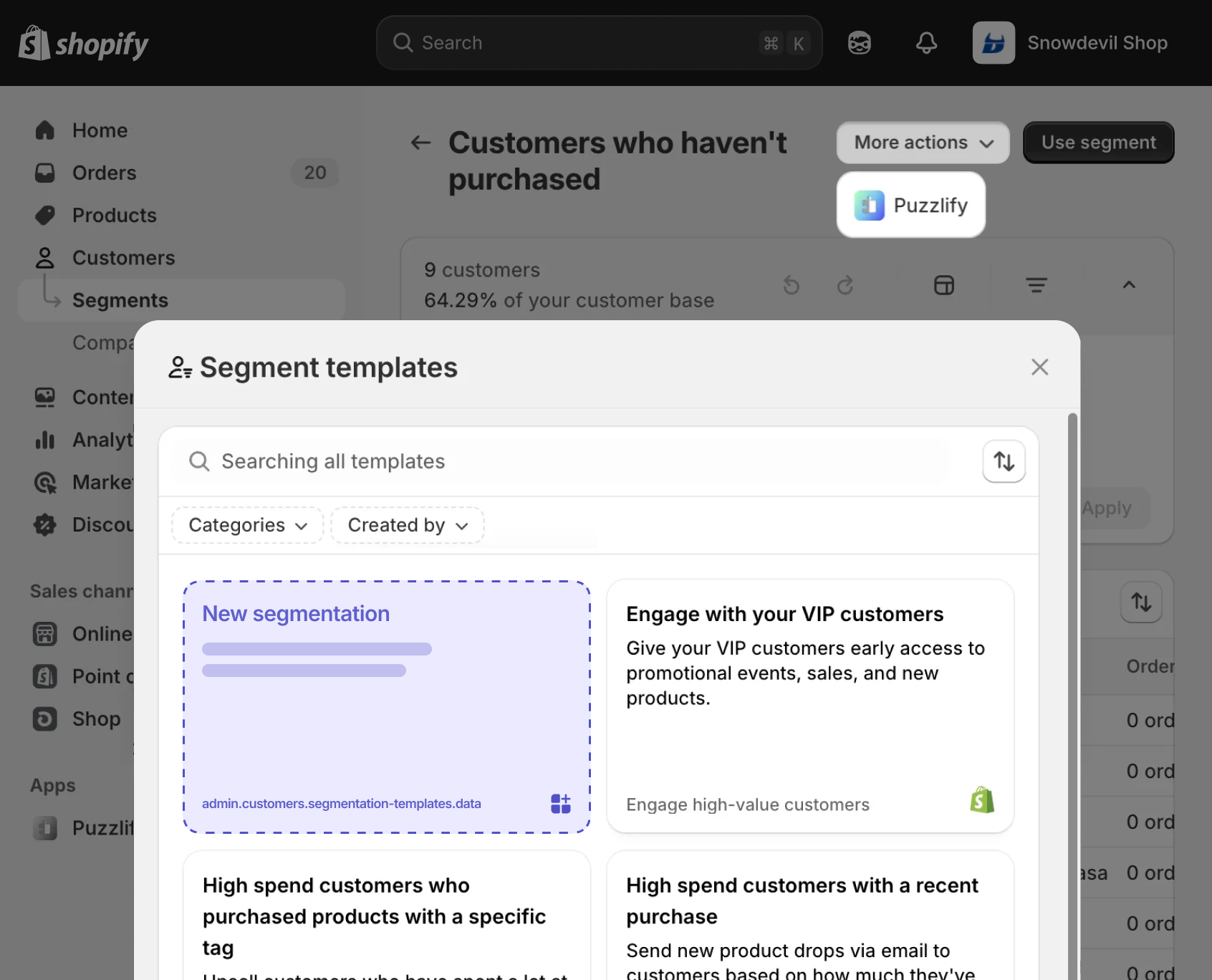Select High spend customers with recent purchase card
This screenshot has width=1212, height=980.
(810, 916)
